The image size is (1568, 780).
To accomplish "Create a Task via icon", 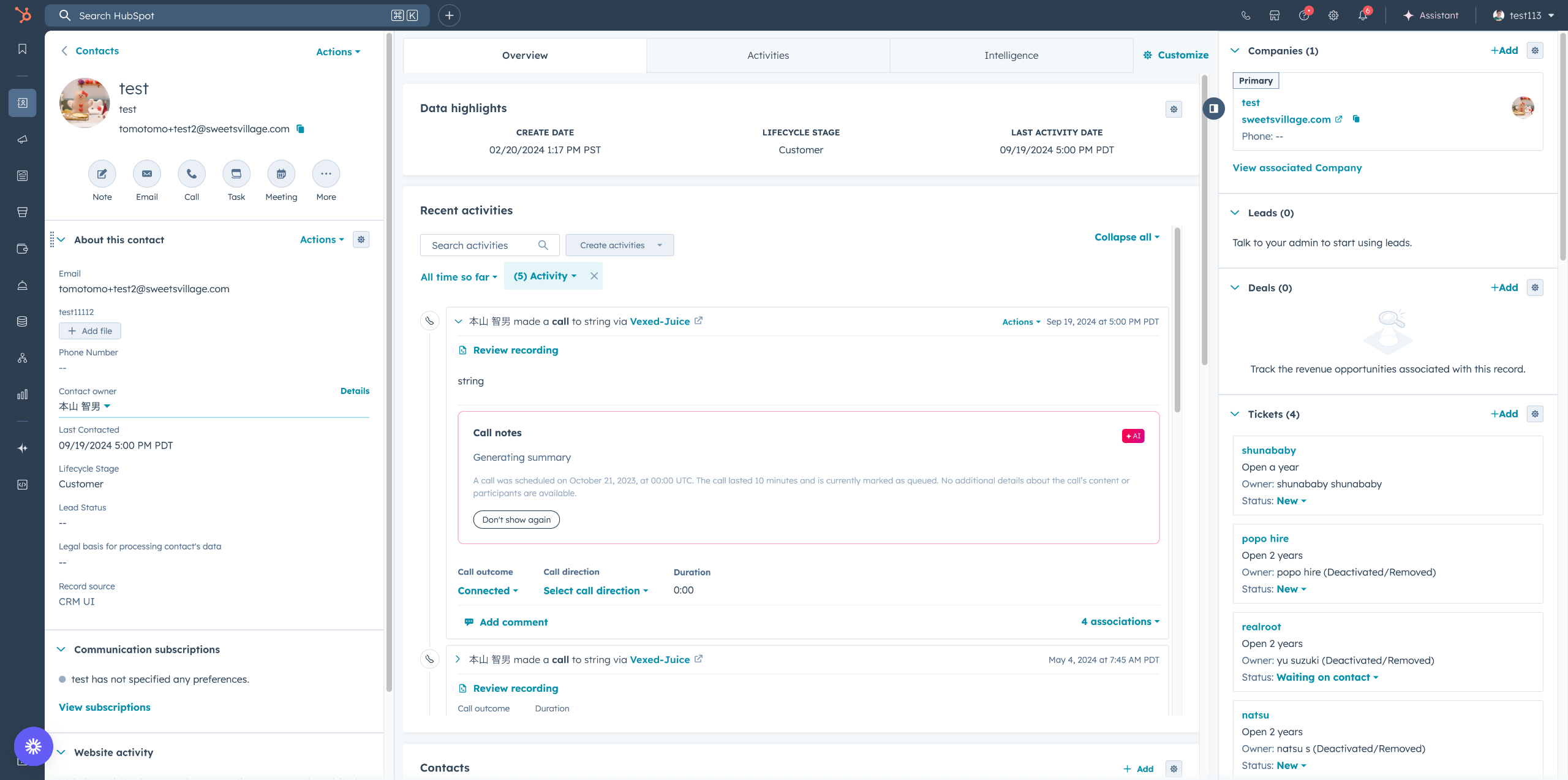I will pyautogui.click(x=236, y=174).
